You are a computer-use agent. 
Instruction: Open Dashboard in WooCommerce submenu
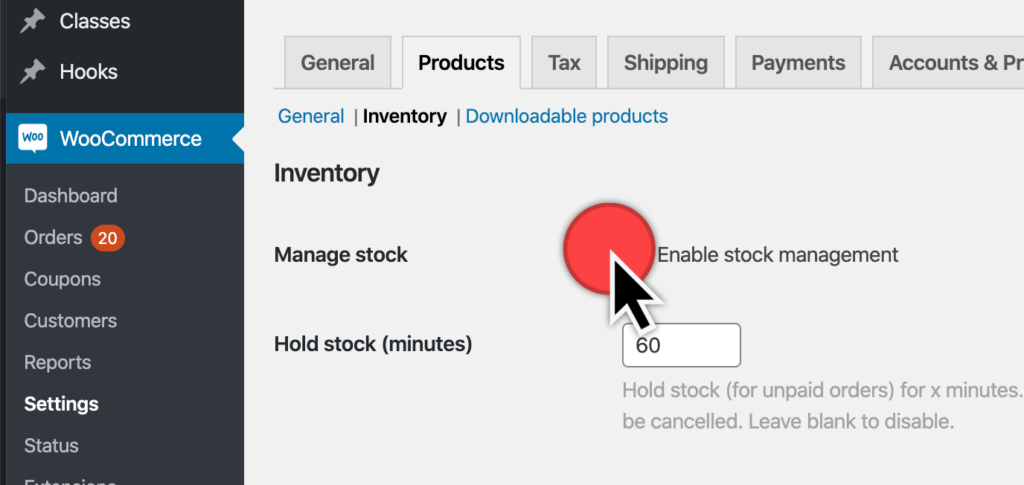tap(71, 196)
